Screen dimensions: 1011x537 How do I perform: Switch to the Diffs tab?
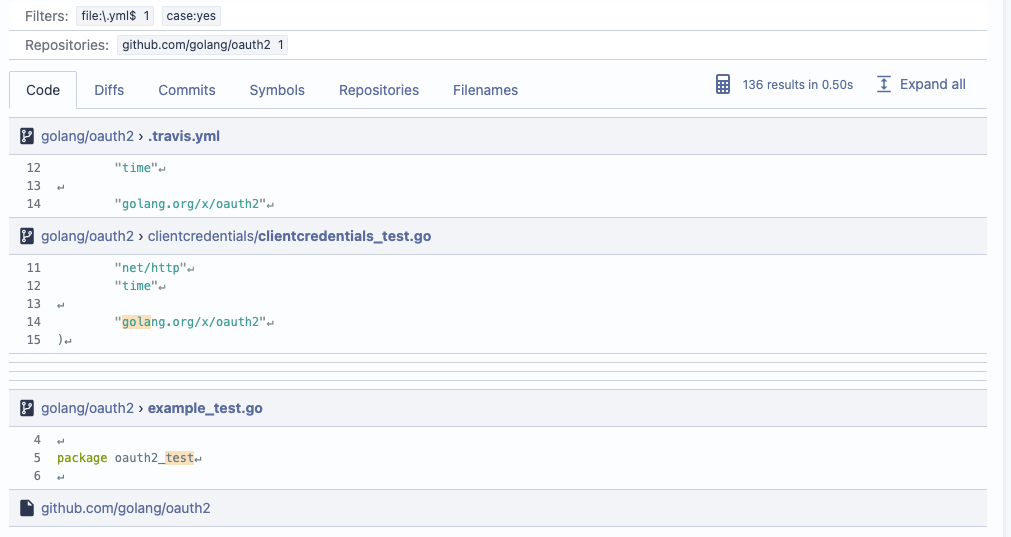(x=109, y=90)
